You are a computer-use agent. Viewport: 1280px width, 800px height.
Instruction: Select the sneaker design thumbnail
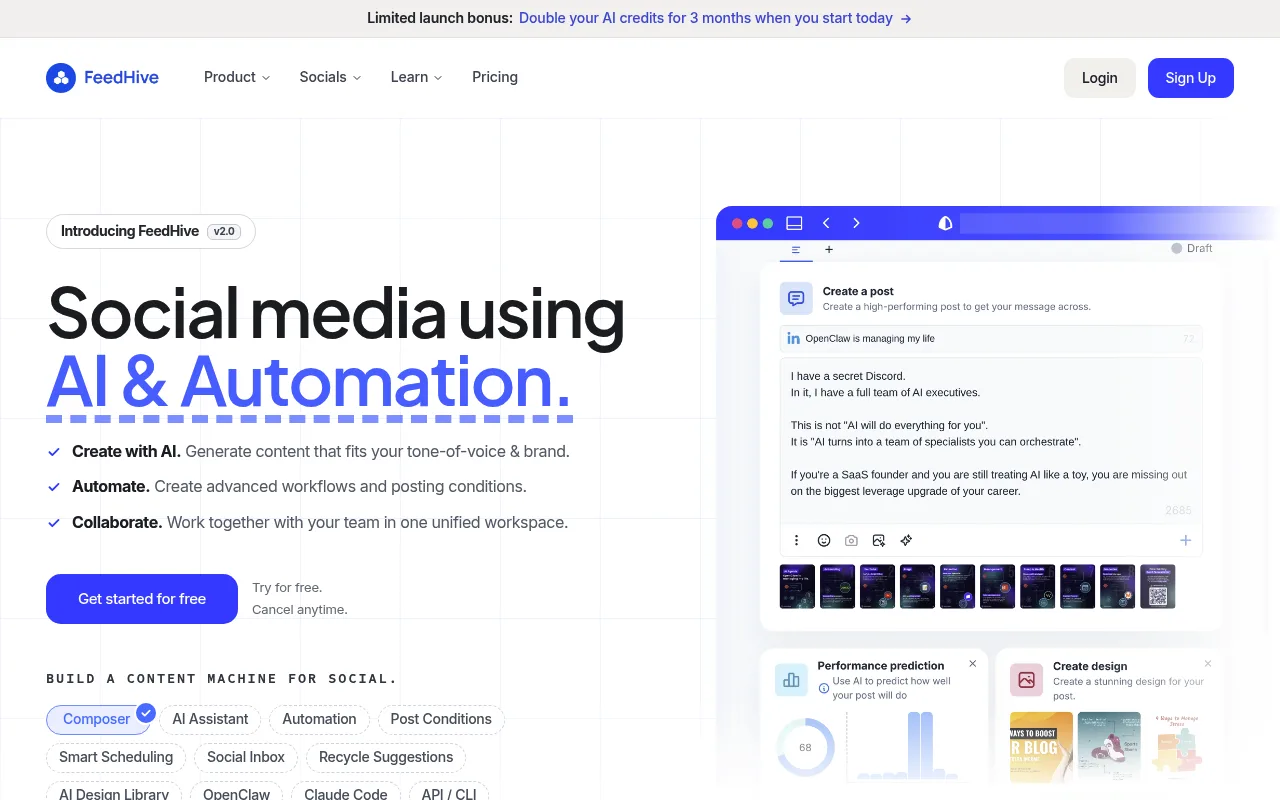[1109, 747]
